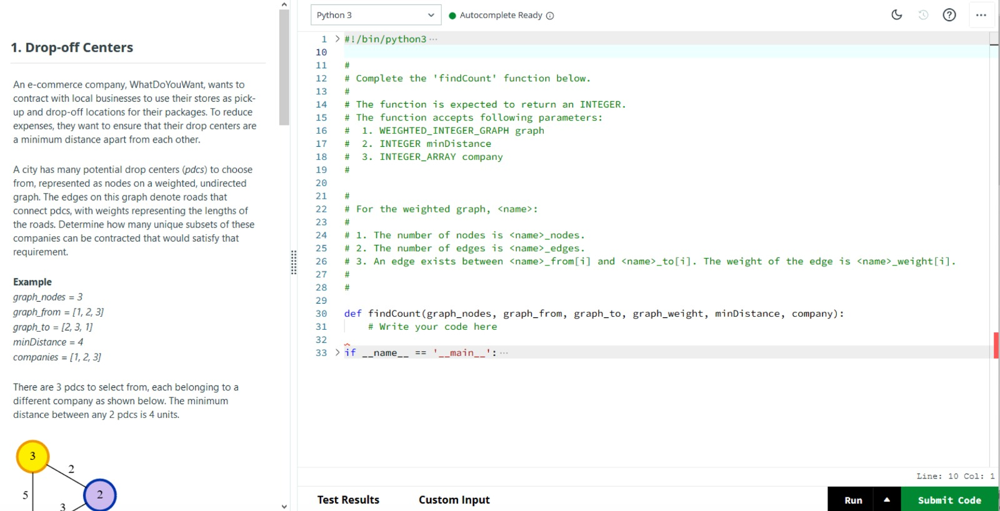Click the green Autocomplete Ready status dot
Screen dimensions: 1000x511
452,16
